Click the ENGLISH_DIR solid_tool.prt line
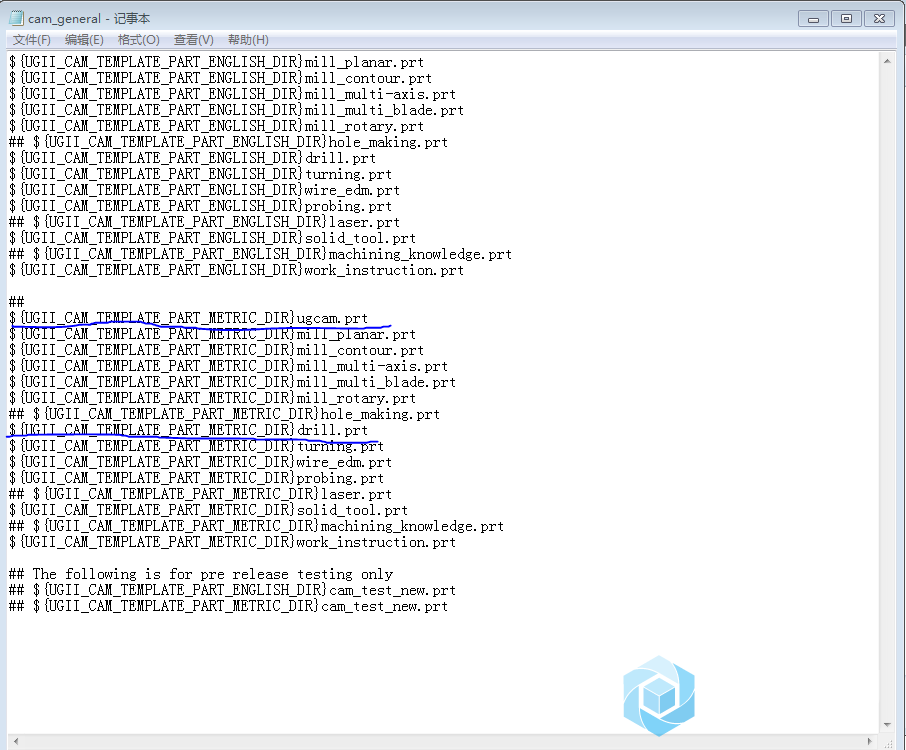The width and height of the screenshot is (906, 750). [x=213, y=238]
